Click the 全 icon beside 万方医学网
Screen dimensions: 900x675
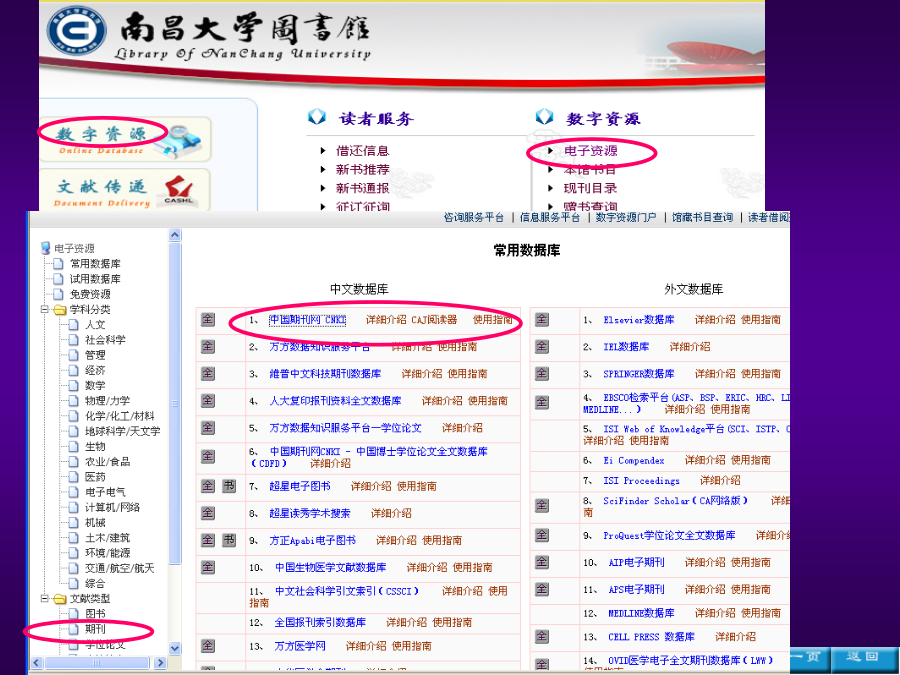[x=208, y=646]
